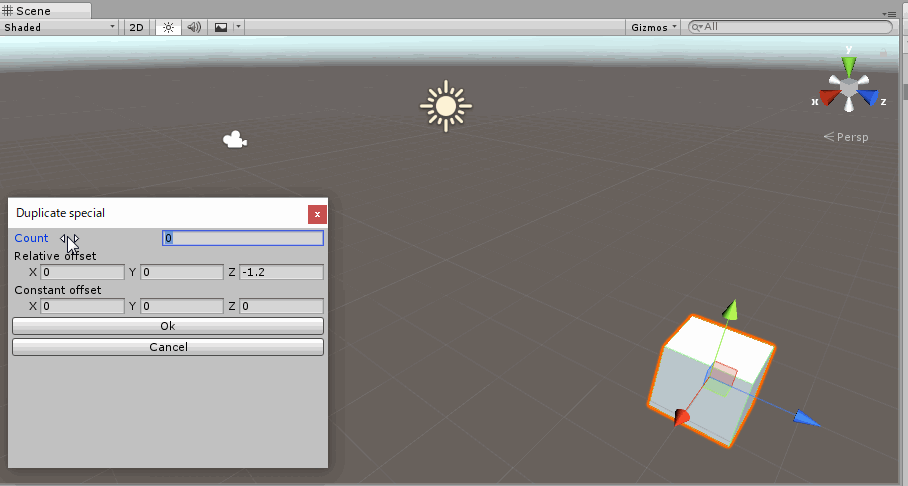This screenshot has width=908, height=486.
Task: Click the image effects toolbar icon
Action: click(x=221, y=27)
